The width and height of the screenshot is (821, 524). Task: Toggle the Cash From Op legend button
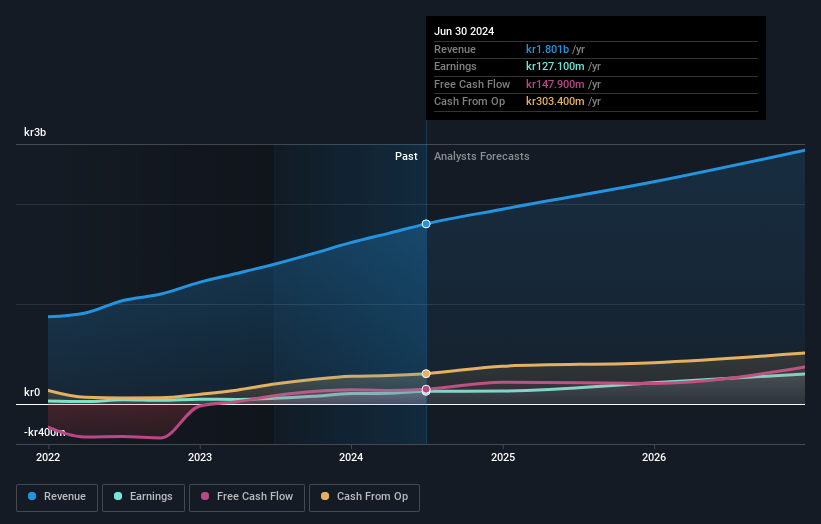364,497
